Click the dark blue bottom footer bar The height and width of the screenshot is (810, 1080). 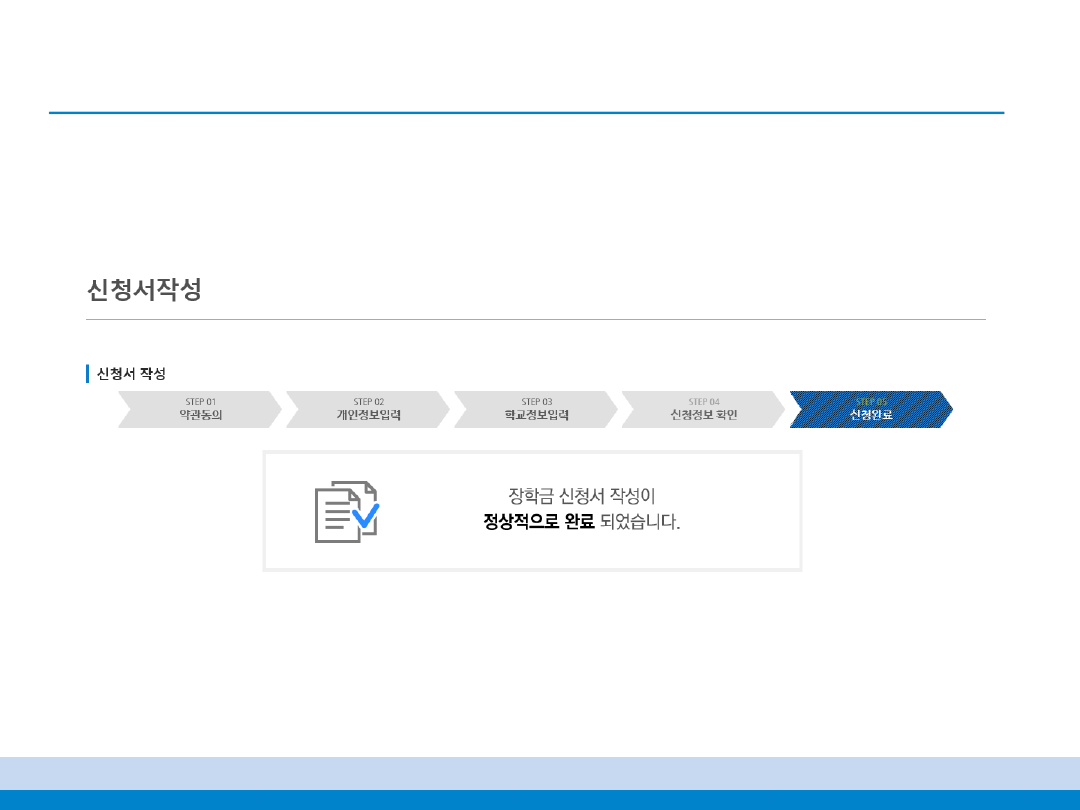click(x=540, y=800)
